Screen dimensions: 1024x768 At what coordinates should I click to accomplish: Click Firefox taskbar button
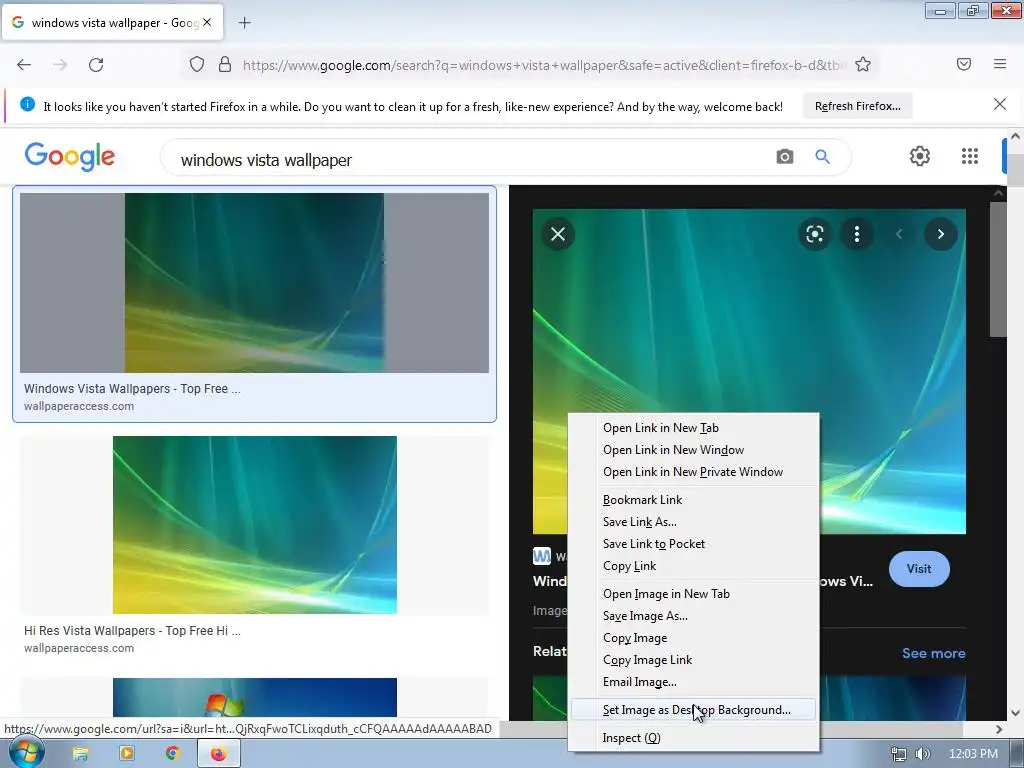pos(219,754)
